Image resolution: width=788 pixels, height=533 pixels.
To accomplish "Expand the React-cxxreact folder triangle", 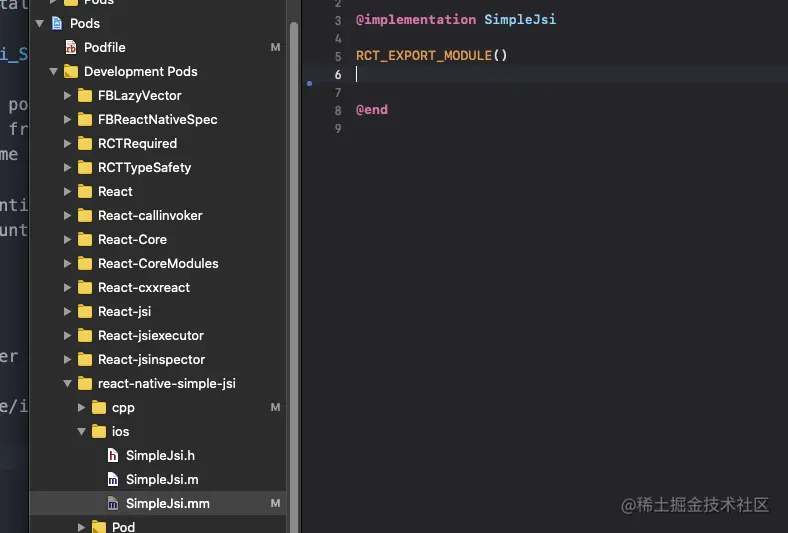I will (x=67, y=287).
